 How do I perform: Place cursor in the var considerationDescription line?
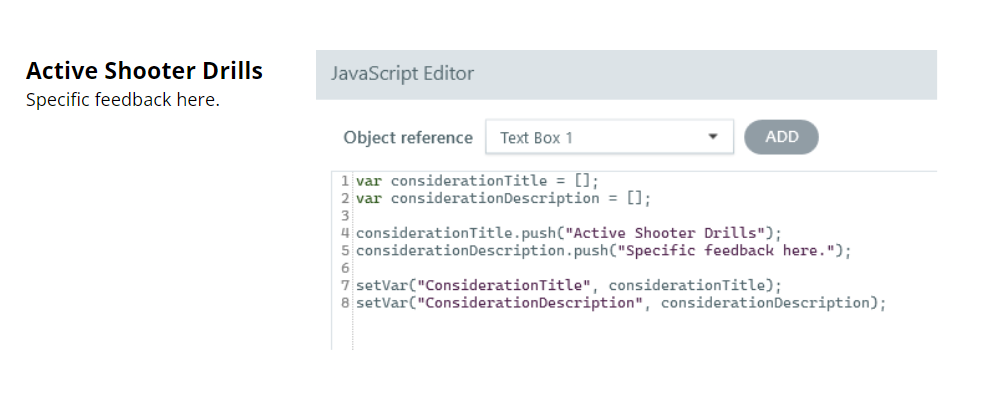[x=503, y=198]
